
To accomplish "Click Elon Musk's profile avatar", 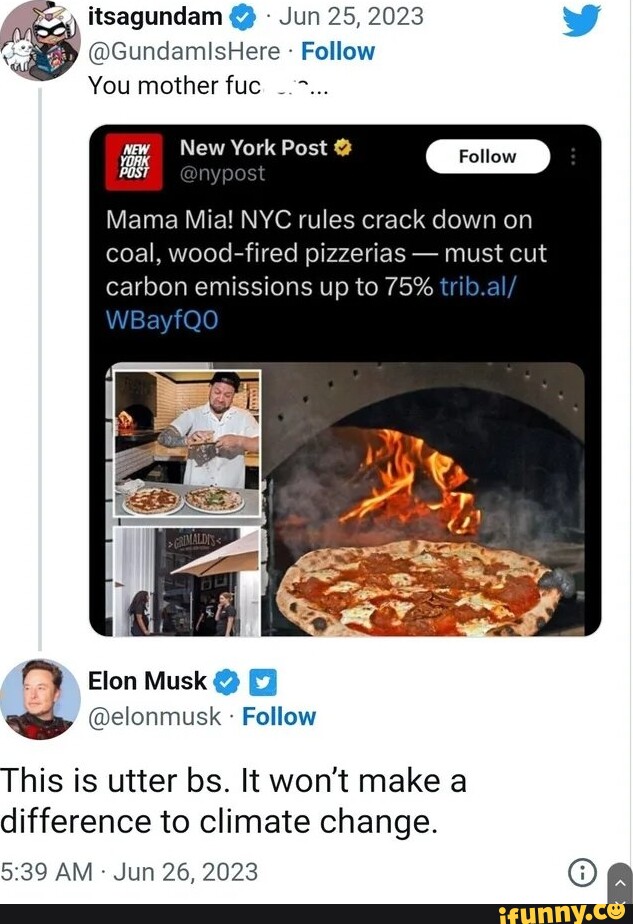I will 40,698.
